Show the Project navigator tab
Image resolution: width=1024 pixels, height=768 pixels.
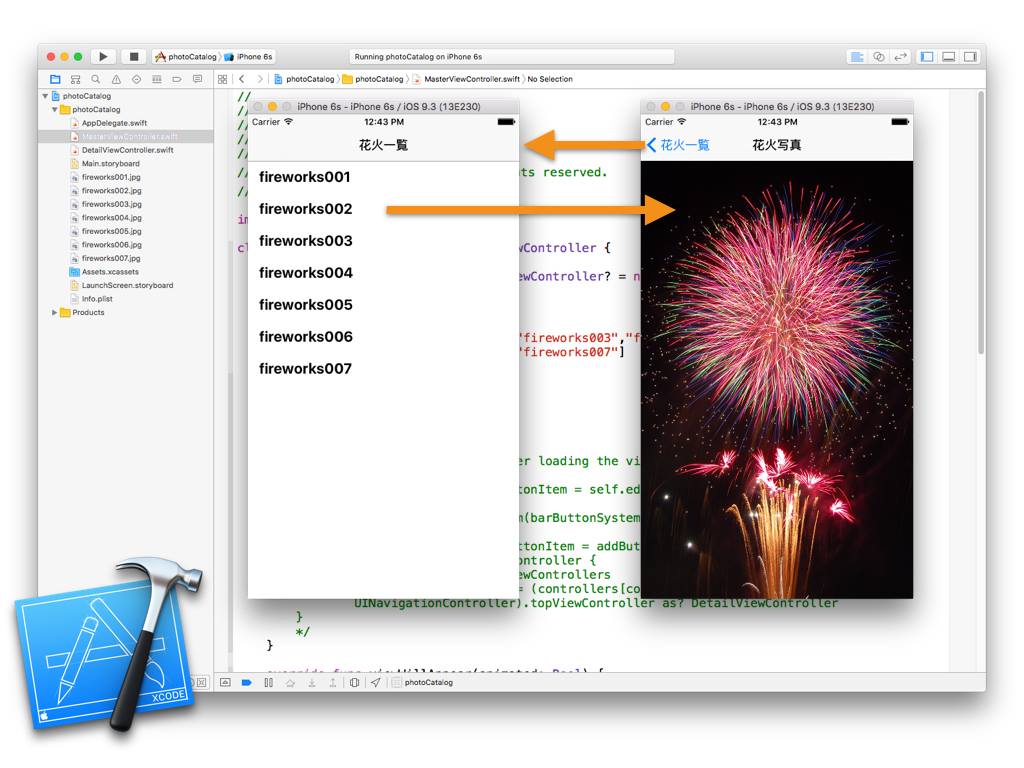point(56,79)
